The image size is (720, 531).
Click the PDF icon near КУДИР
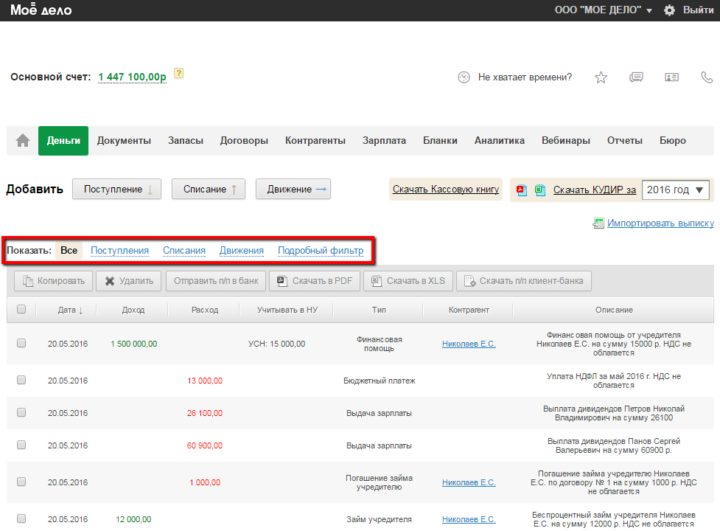(521, 190)
